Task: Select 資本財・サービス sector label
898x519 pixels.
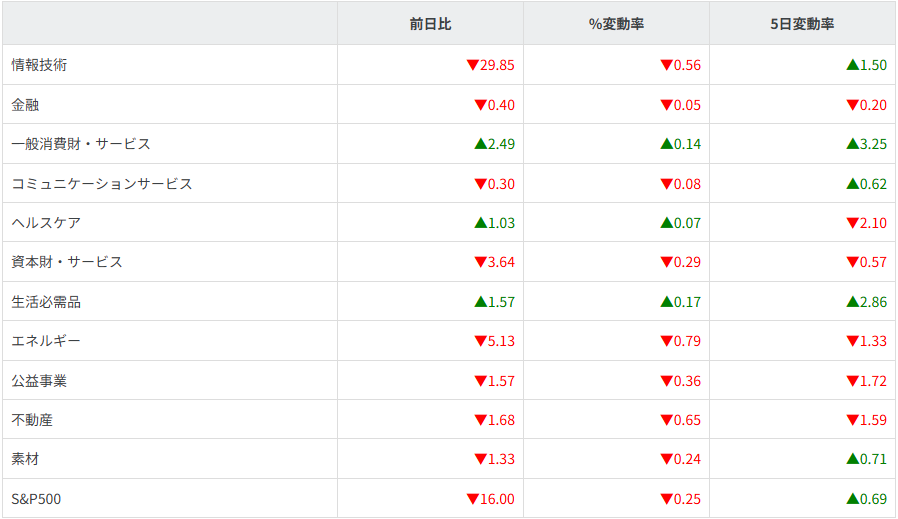Action: click(67, 262)
